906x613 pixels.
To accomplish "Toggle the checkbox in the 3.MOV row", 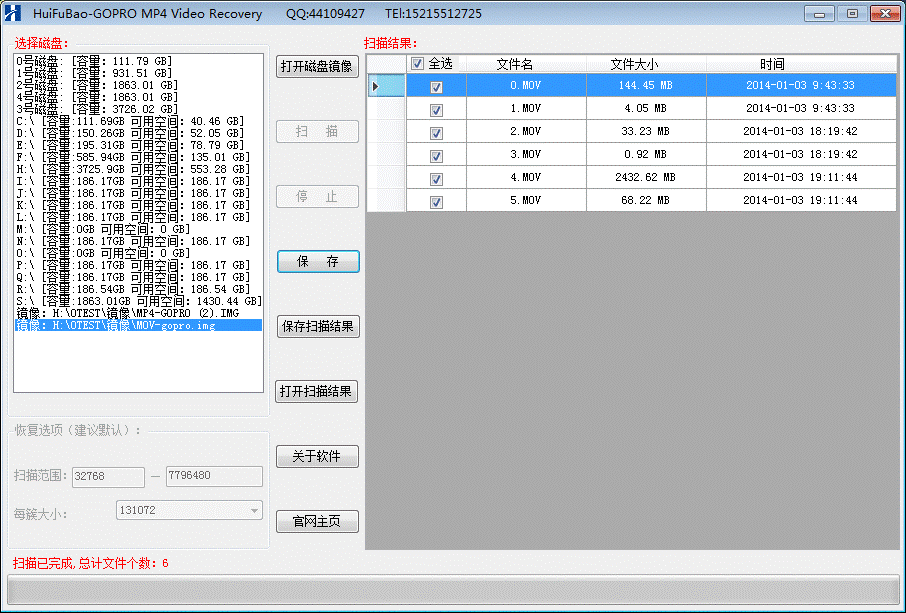I will click(x=436, y=156).
